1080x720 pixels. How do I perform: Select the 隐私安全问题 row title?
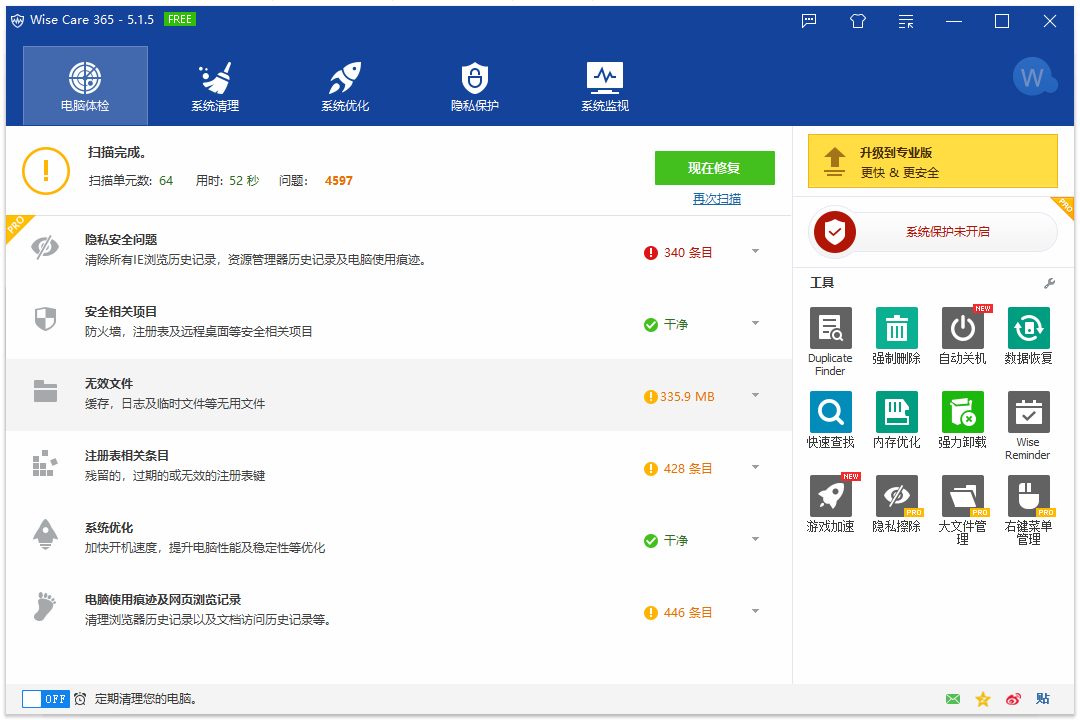click(x=121, y=240)
